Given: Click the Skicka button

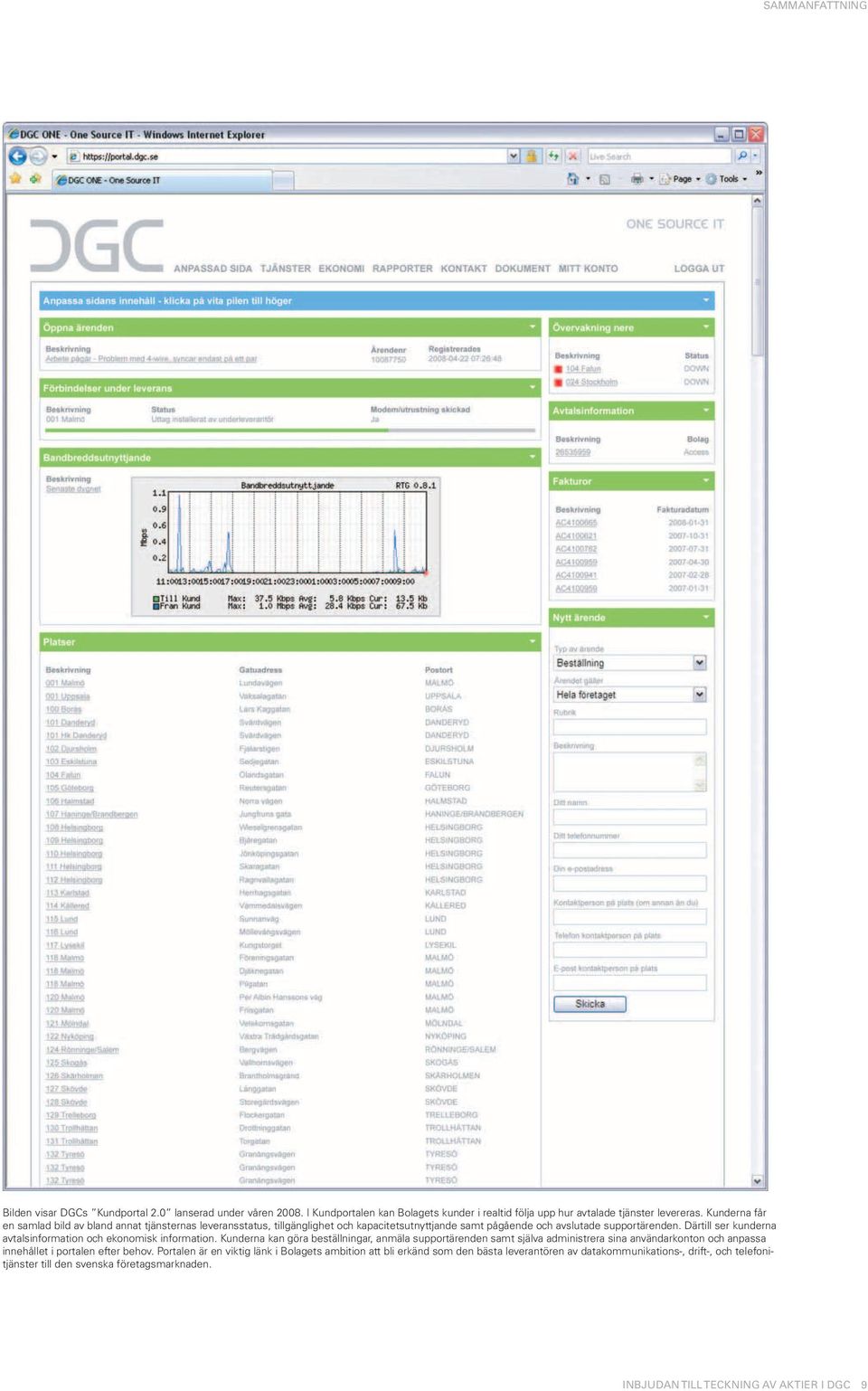Looking at the screenshot, I should pos(590,1004).
